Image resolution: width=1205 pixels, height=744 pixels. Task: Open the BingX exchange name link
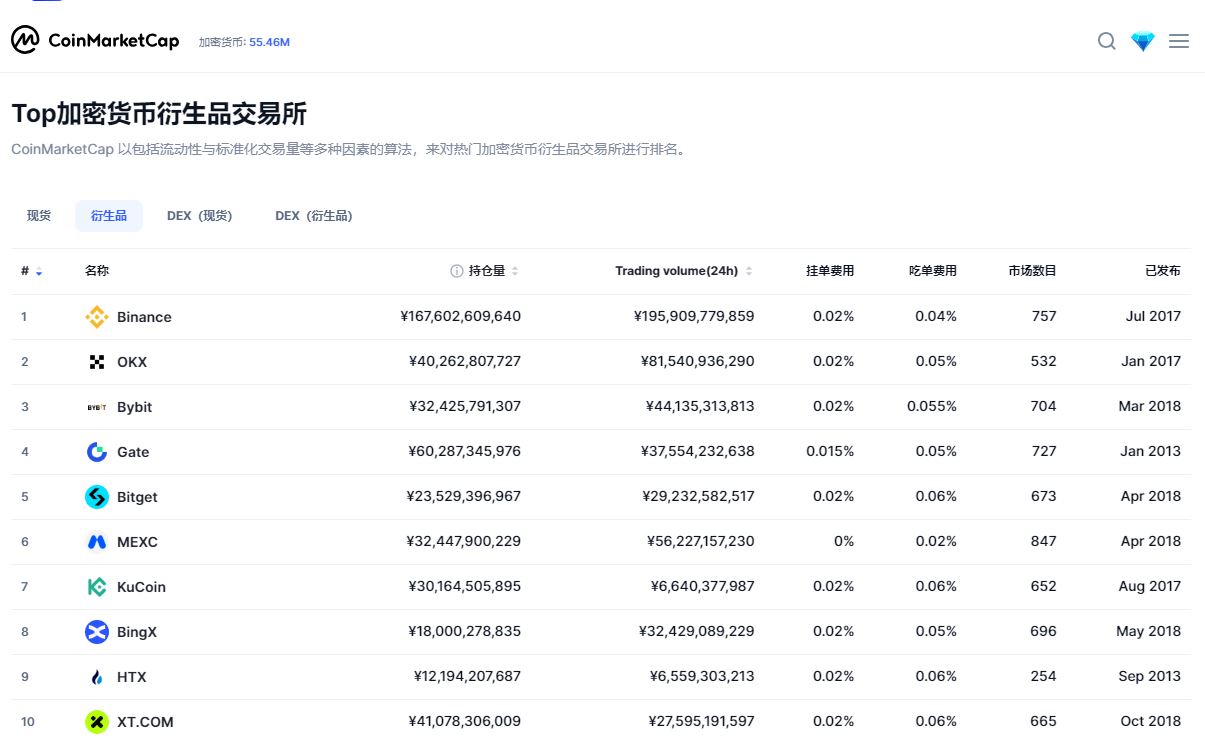tap(137, 632)
